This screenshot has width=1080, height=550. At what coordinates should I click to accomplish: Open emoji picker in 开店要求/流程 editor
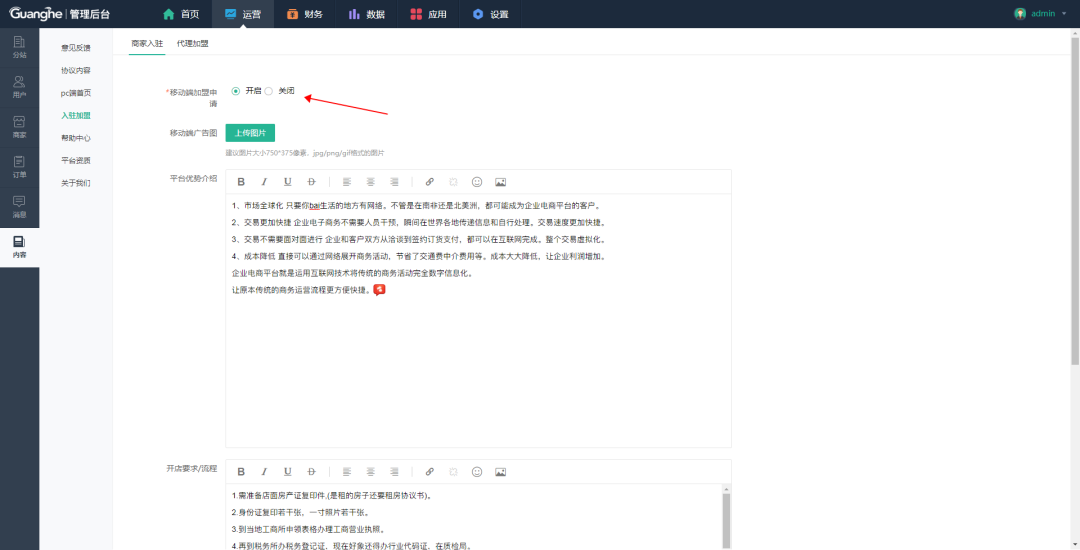(x=477, y=472)
